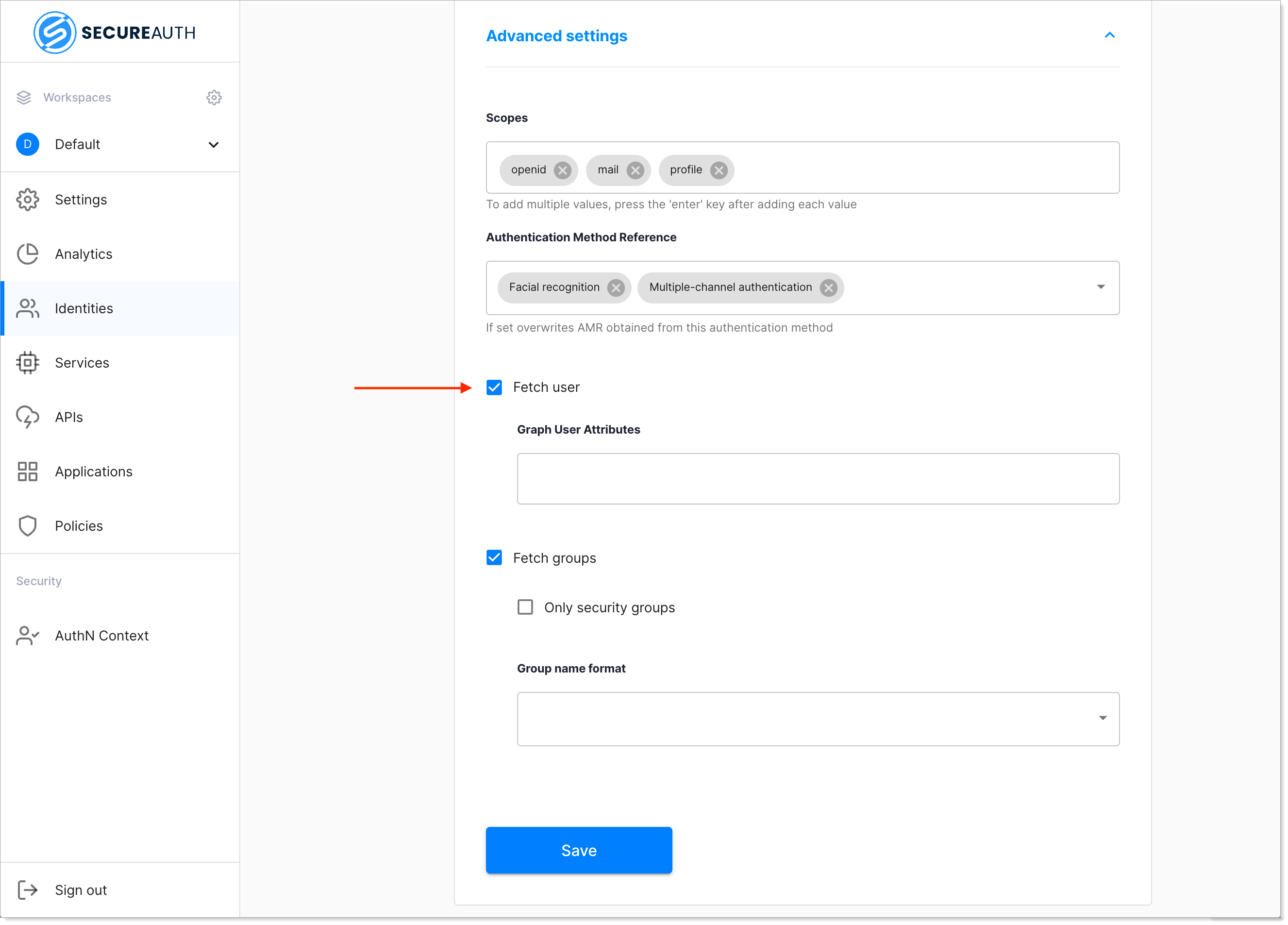Click the Services chip icon
The width and height of the screenshot is (1288, 925).
coord(27,363)
